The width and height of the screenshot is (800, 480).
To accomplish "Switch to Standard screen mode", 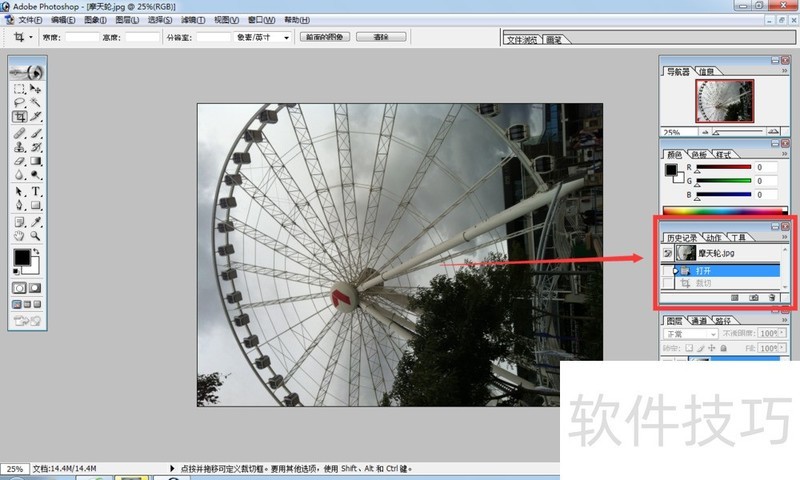I will 17,305.
